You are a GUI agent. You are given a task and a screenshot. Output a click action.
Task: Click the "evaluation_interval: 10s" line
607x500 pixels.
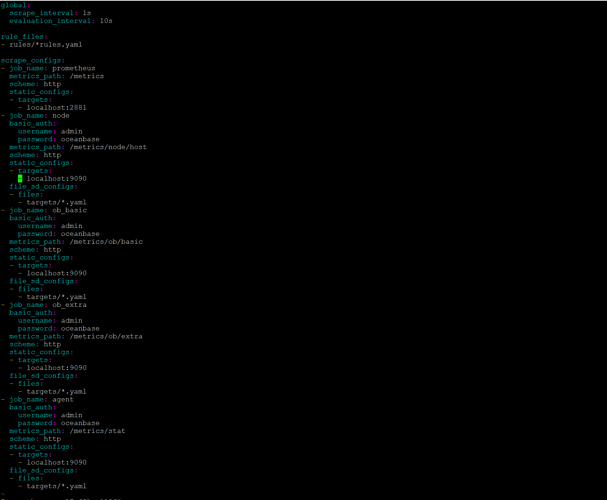coord(61,21)
